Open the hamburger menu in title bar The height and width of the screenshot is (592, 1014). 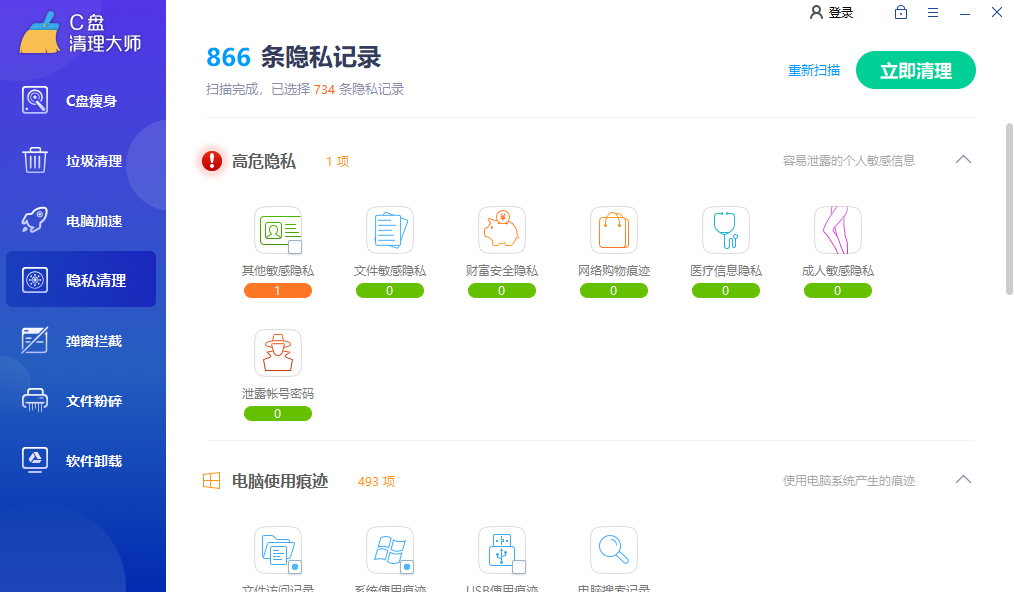[x=933, y=13]
